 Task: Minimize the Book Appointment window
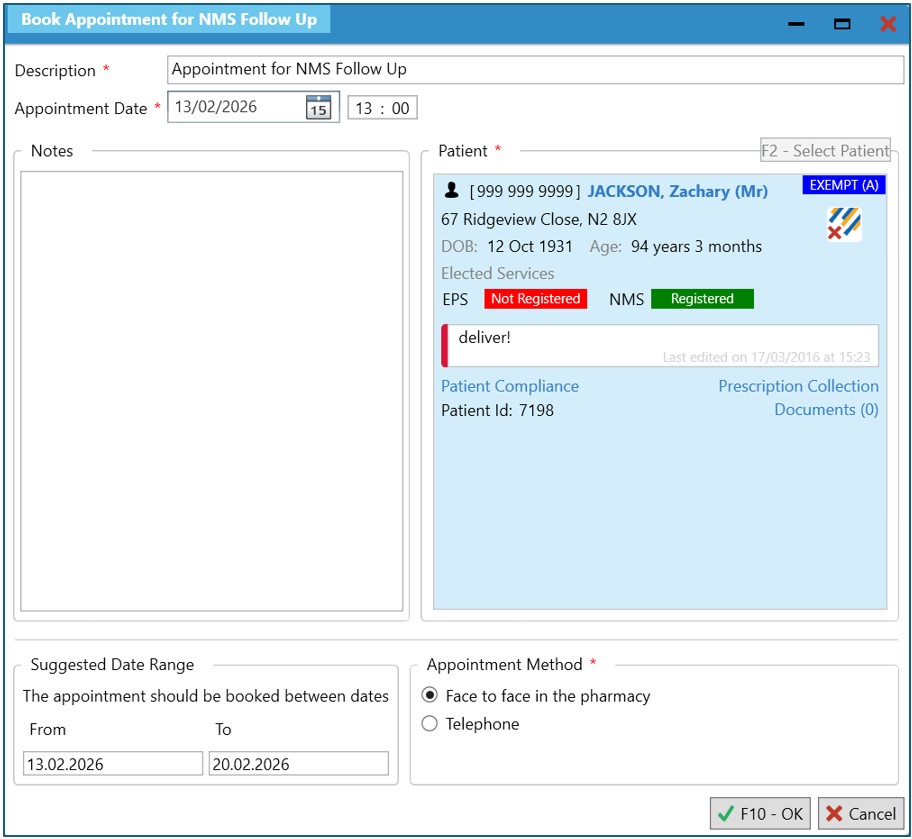(796, 24)
